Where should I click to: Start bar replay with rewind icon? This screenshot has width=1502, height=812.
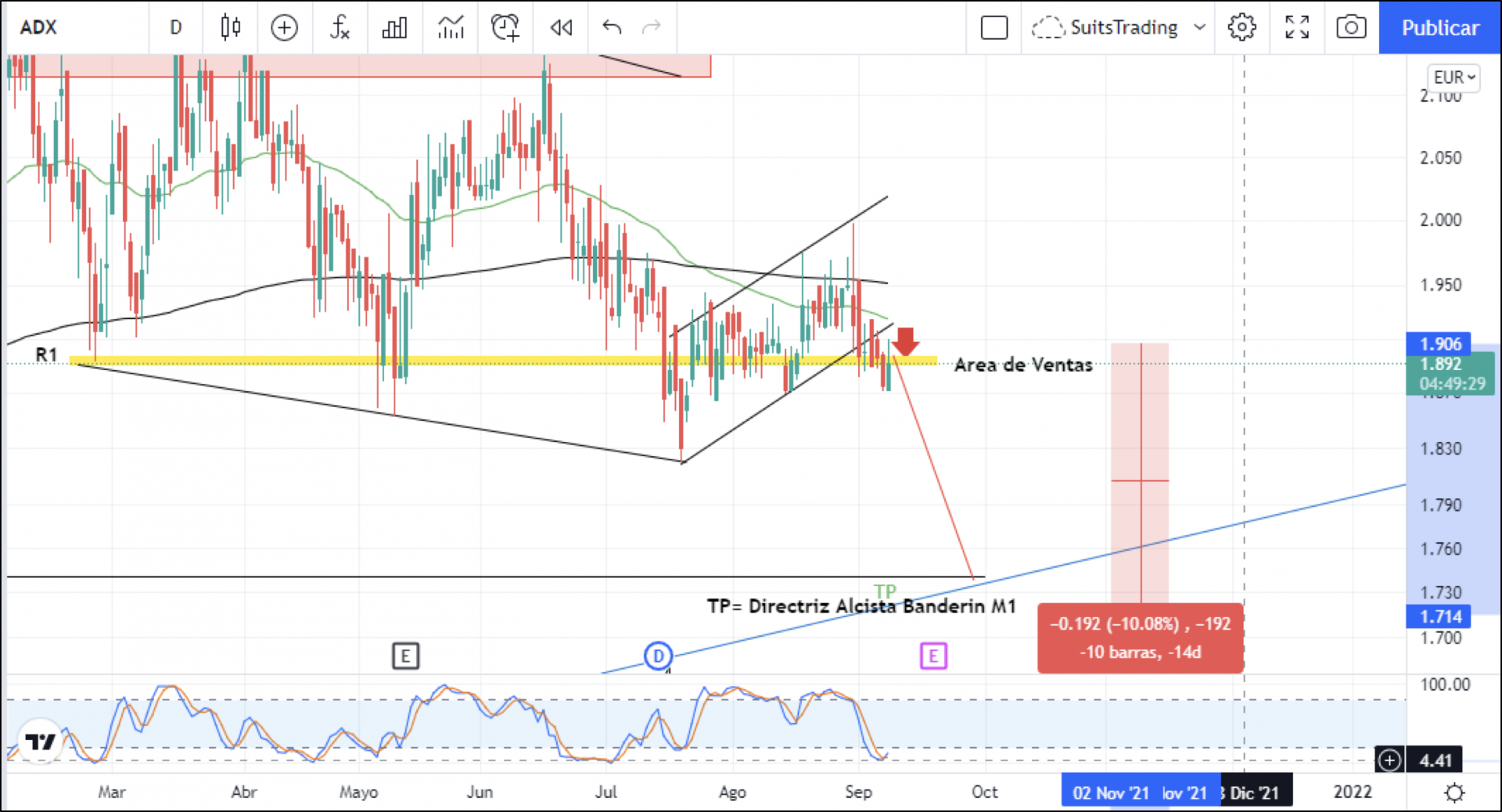pyautogui.click(x=561, y=27)
